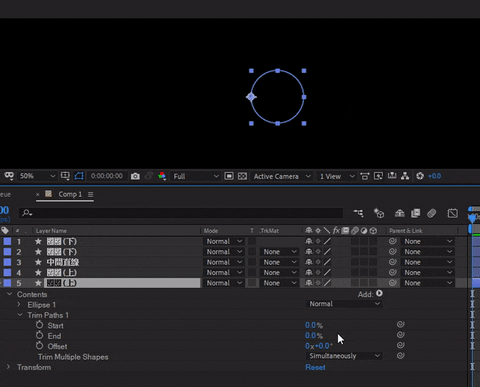Open Composition Flowchart icon in viewer bar

pos(405,176)
